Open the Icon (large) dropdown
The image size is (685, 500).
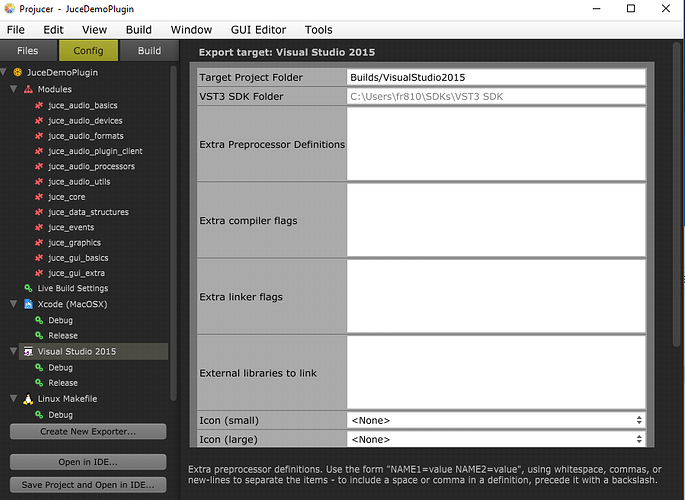[x=496, y=439]
